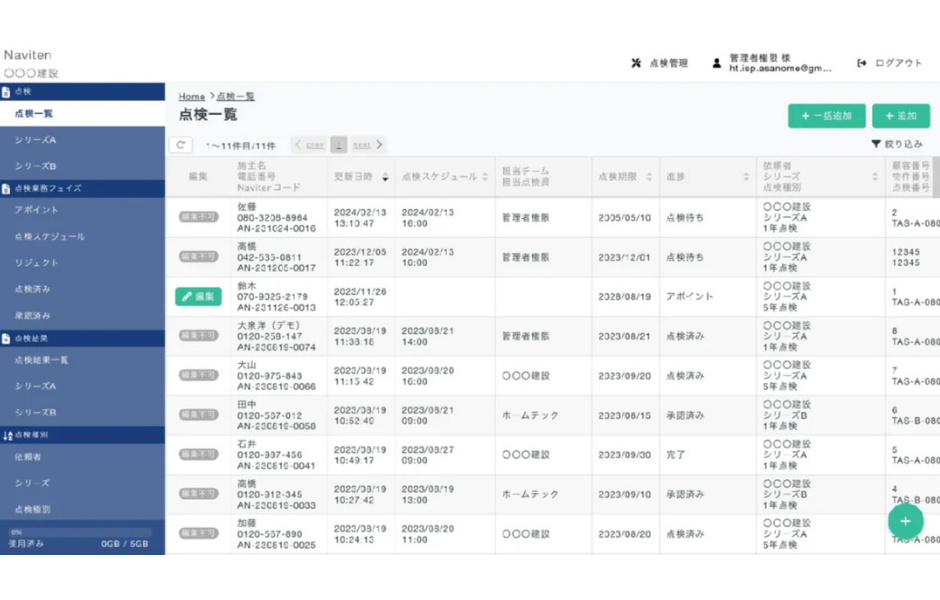Click the table vertical scrollbar
Screen dimensions: 940x600
(x=936, y=177)
